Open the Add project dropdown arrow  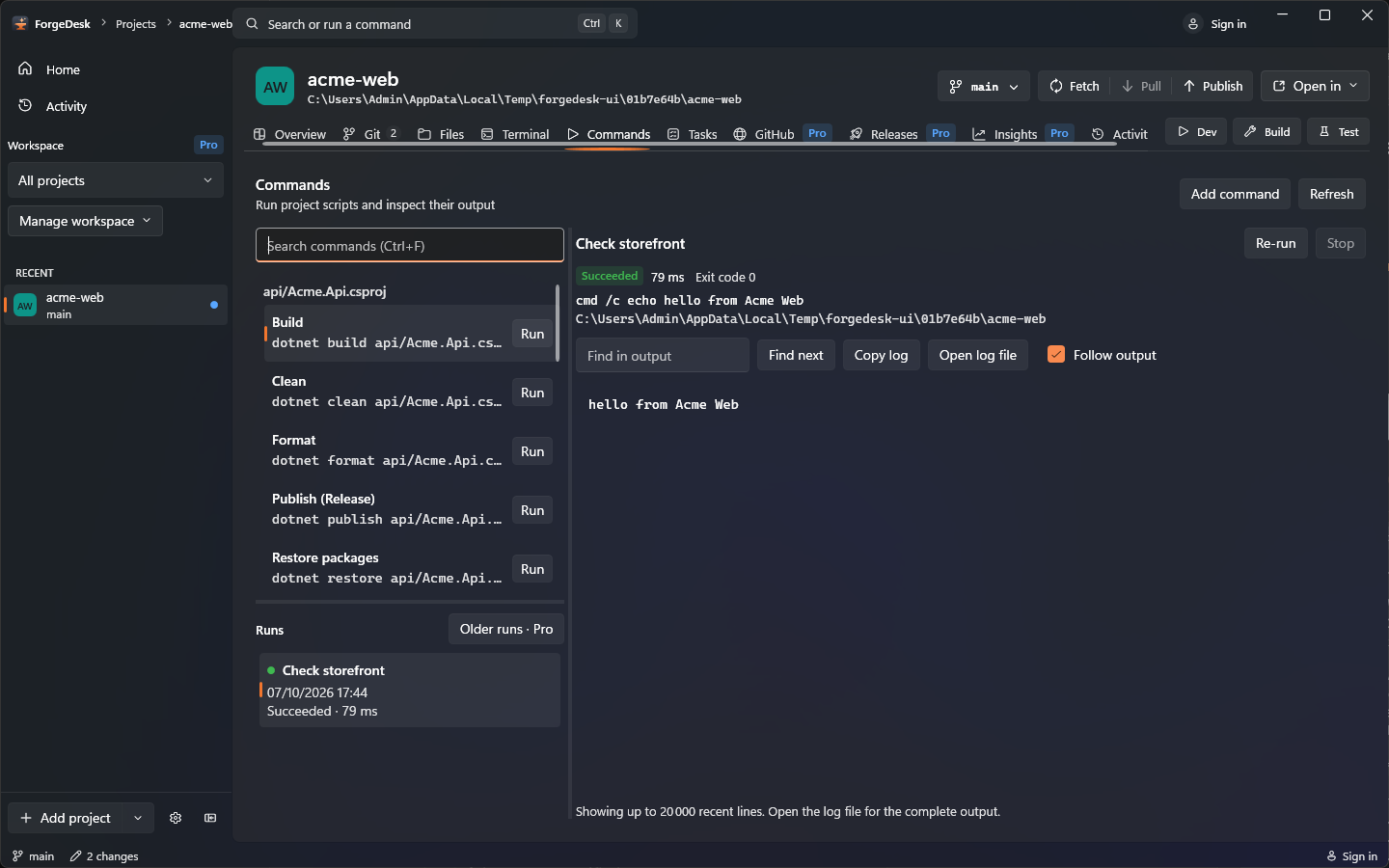pyautogui.click(x=138, y=818)
